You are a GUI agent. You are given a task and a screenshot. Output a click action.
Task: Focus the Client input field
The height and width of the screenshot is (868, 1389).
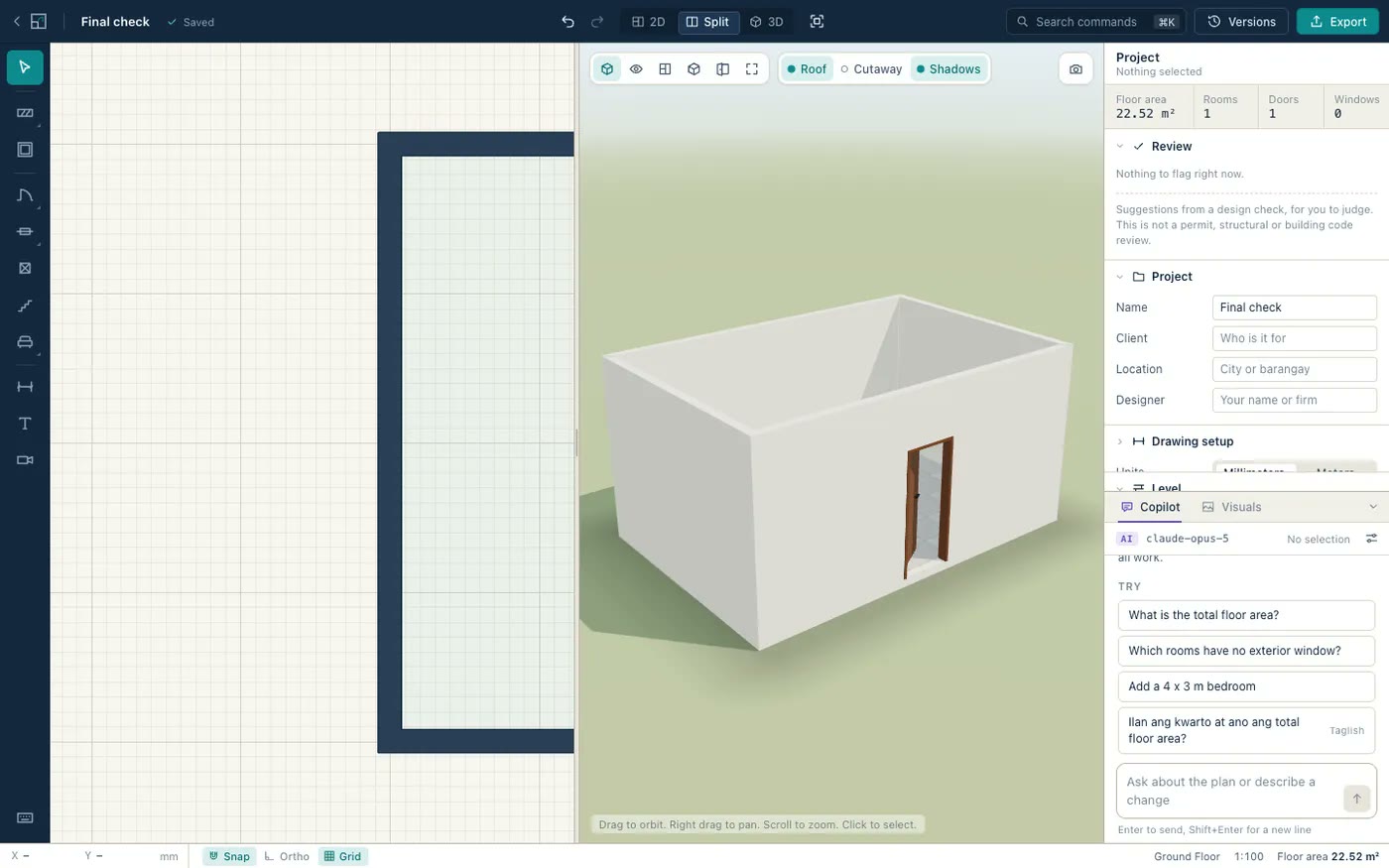[1294, 338]
